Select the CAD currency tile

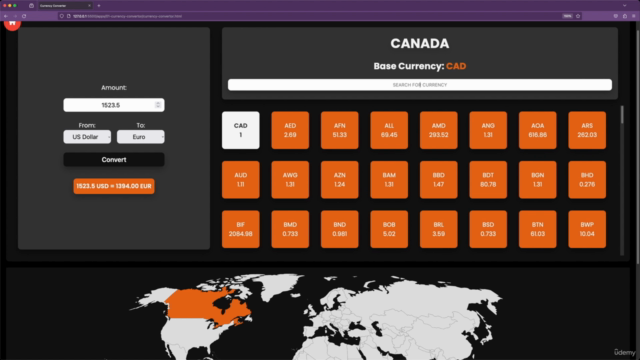[240, 130]
